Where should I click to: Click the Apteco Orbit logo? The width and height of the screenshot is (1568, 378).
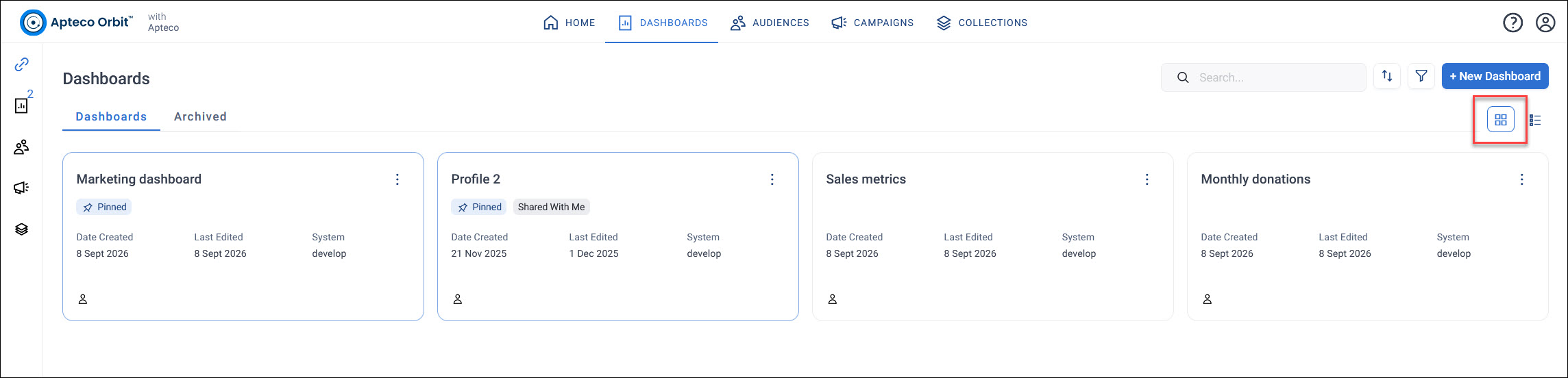(76, 23)
